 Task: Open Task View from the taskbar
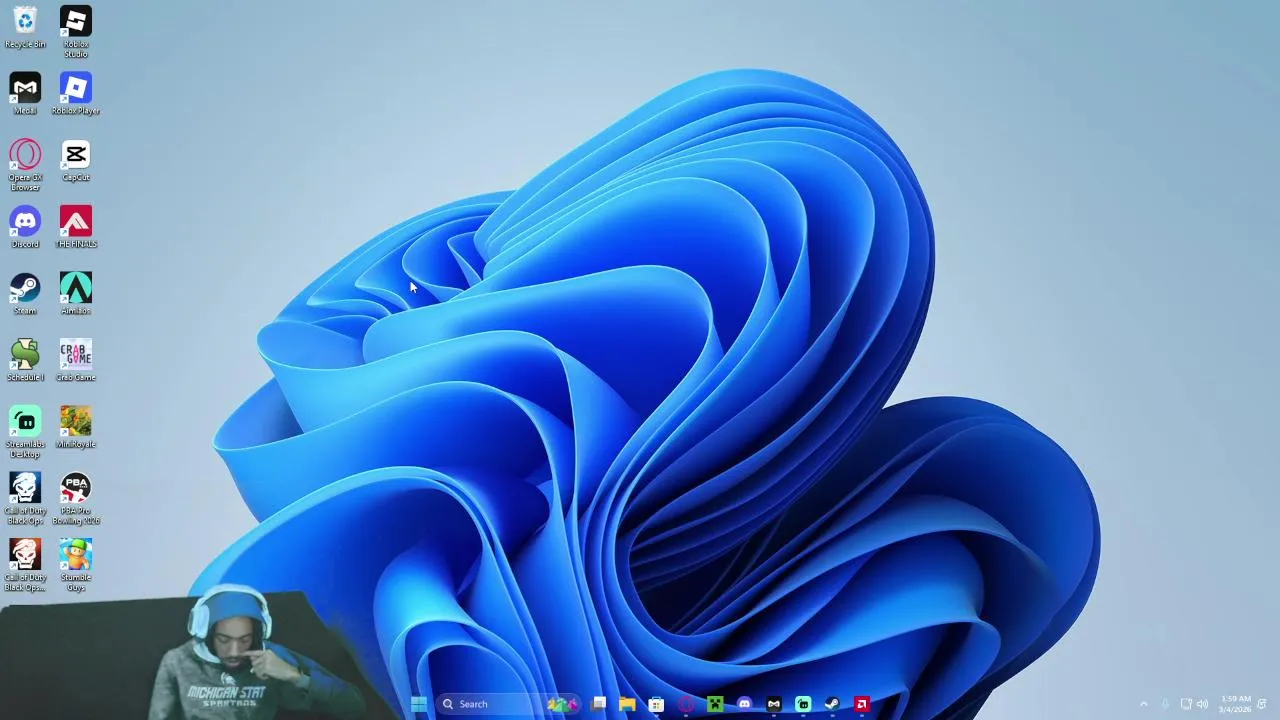click(x=598, y=704)
